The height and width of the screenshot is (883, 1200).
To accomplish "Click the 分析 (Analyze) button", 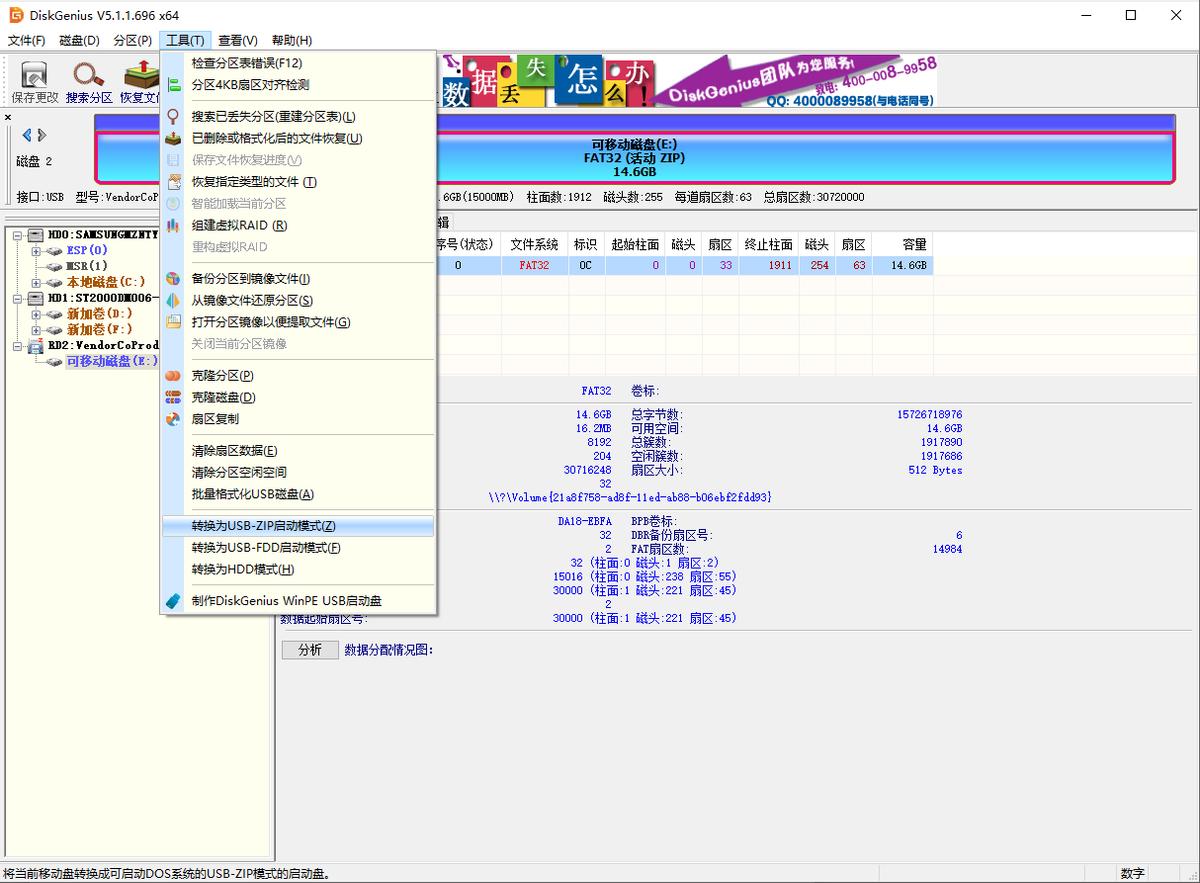I will pos(309,649).
